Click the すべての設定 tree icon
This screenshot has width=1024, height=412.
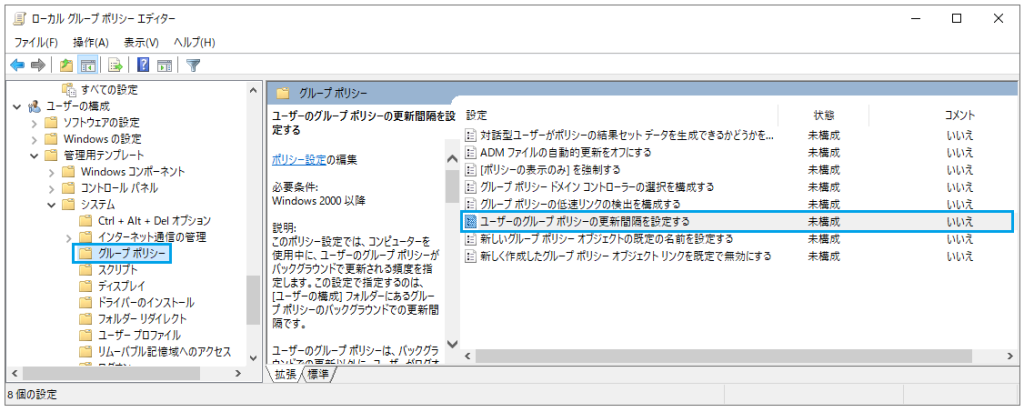(x=69, y=89)
